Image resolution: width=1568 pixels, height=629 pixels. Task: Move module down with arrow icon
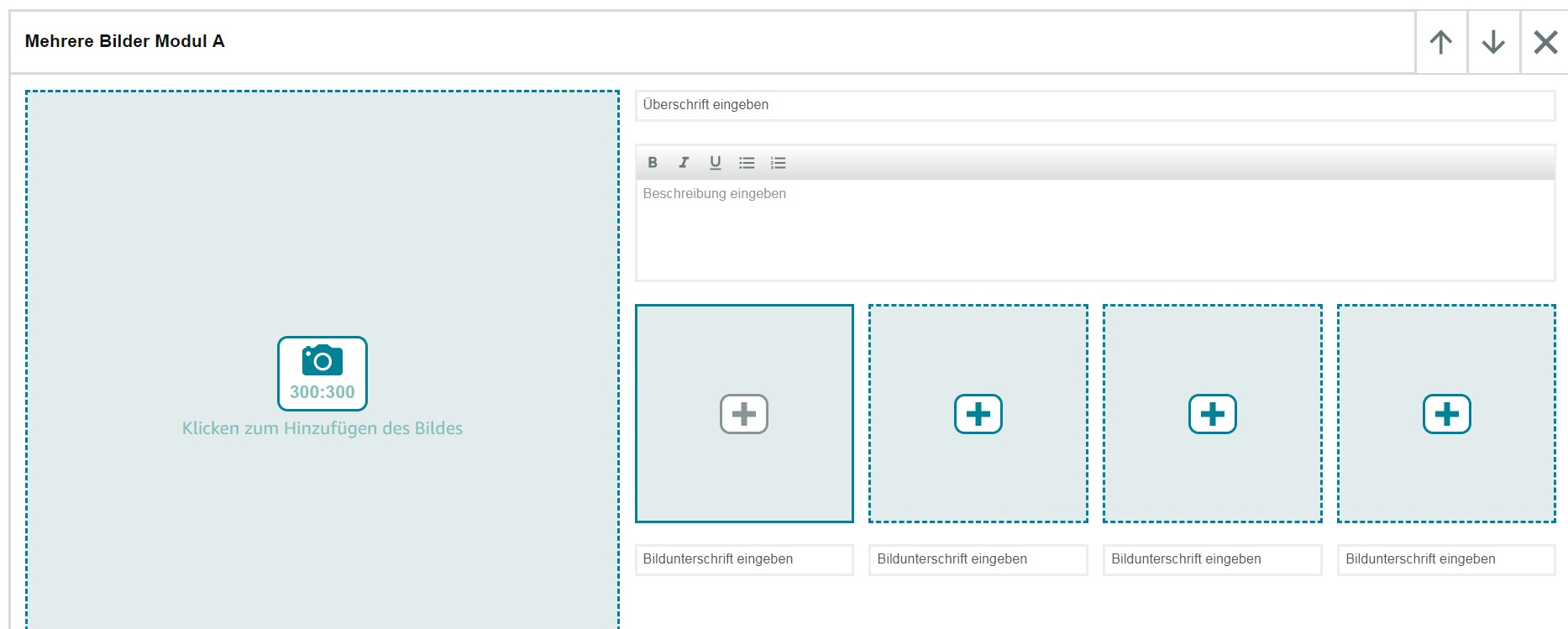coord(1493,42)
